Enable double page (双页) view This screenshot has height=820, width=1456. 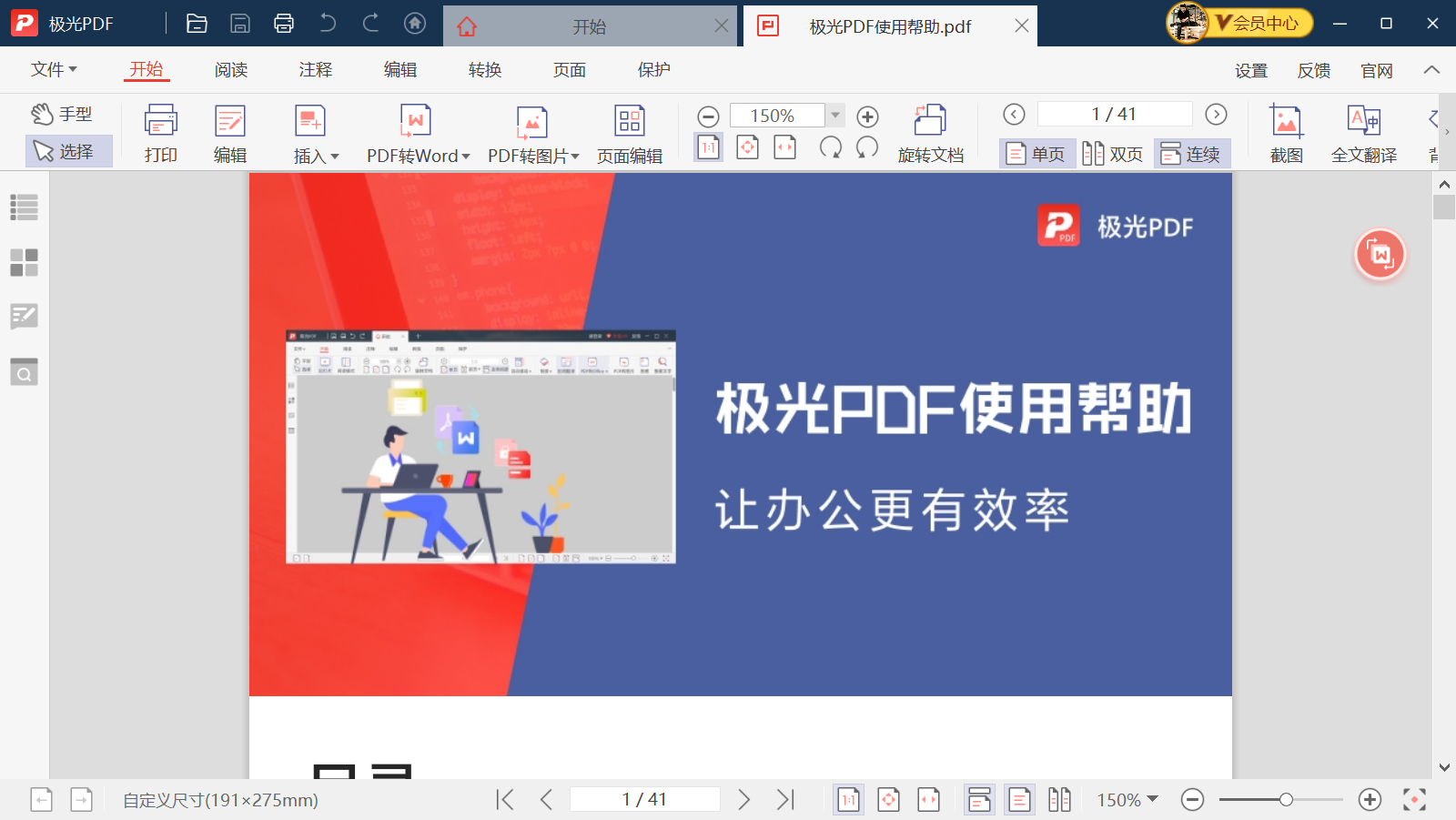pyautogui.click(x=1113, y=154)
